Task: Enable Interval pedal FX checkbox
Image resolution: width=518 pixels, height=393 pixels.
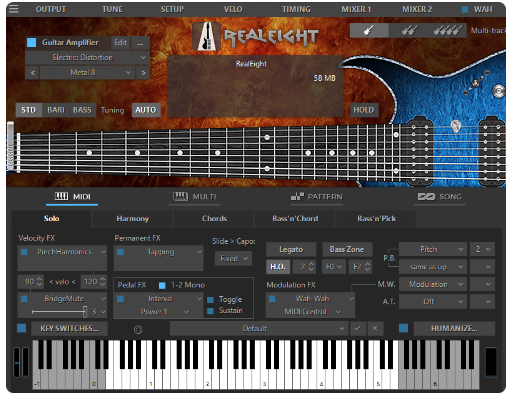Action: [120, 299]
